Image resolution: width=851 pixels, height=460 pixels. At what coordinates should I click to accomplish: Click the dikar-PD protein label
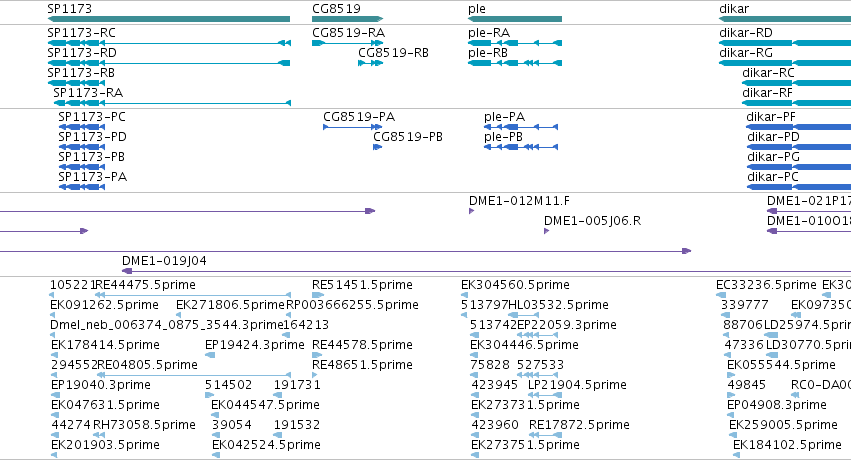pyautogui.click(x=773, y=137)
